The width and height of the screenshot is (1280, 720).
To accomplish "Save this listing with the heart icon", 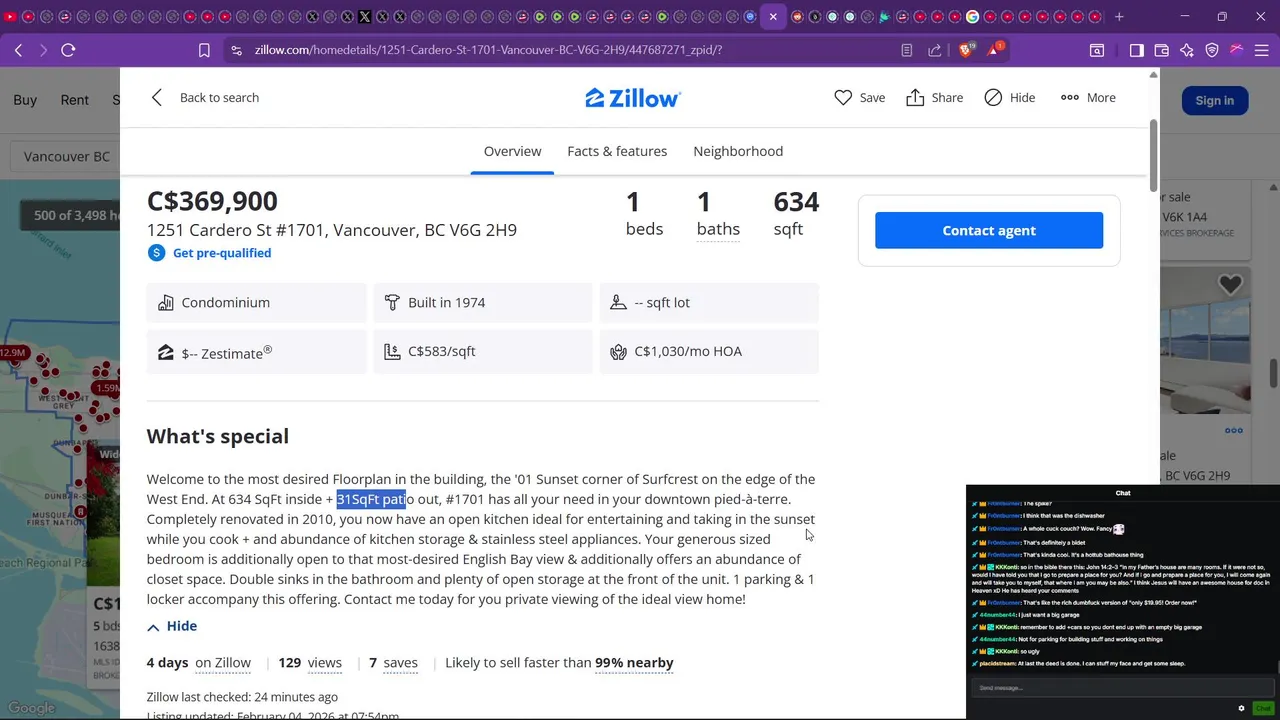I will [x=843, y=97].
